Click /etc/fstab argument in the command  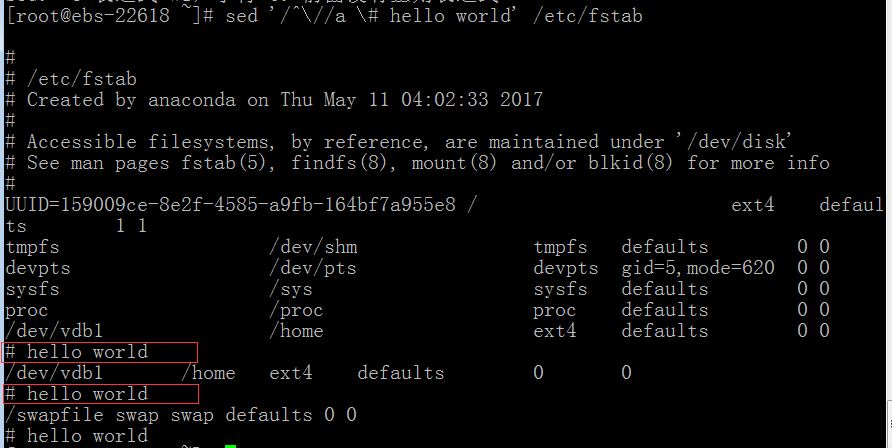pyautogui.click(x=588, y=16)
